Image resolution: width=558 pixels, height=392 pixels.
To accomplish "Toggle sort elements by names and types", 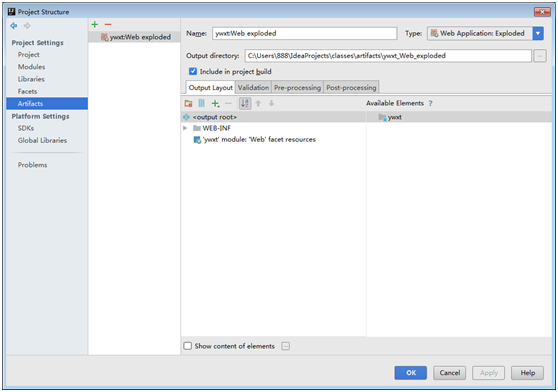I will click(x=245, y=104).
